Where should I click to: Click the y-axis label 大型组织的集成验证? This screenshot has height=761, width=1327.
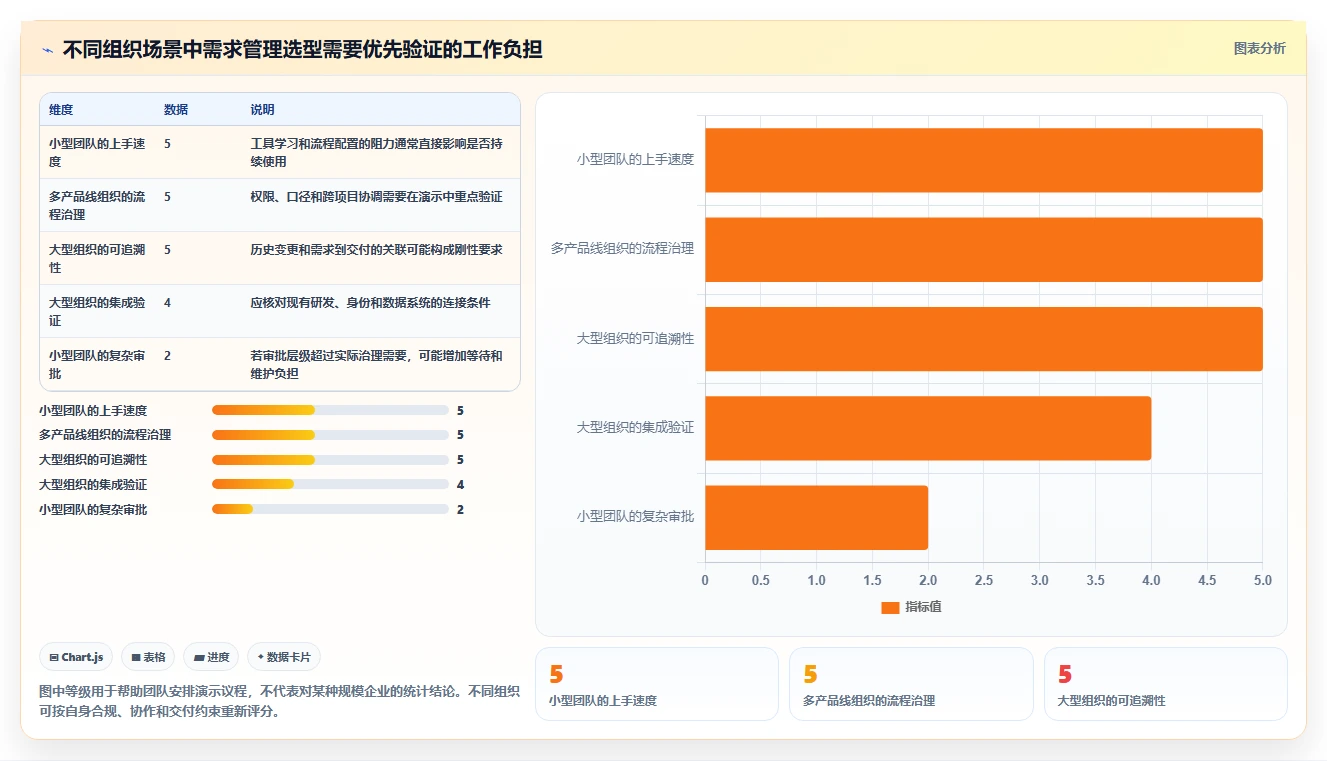click(x=635, y=428)
